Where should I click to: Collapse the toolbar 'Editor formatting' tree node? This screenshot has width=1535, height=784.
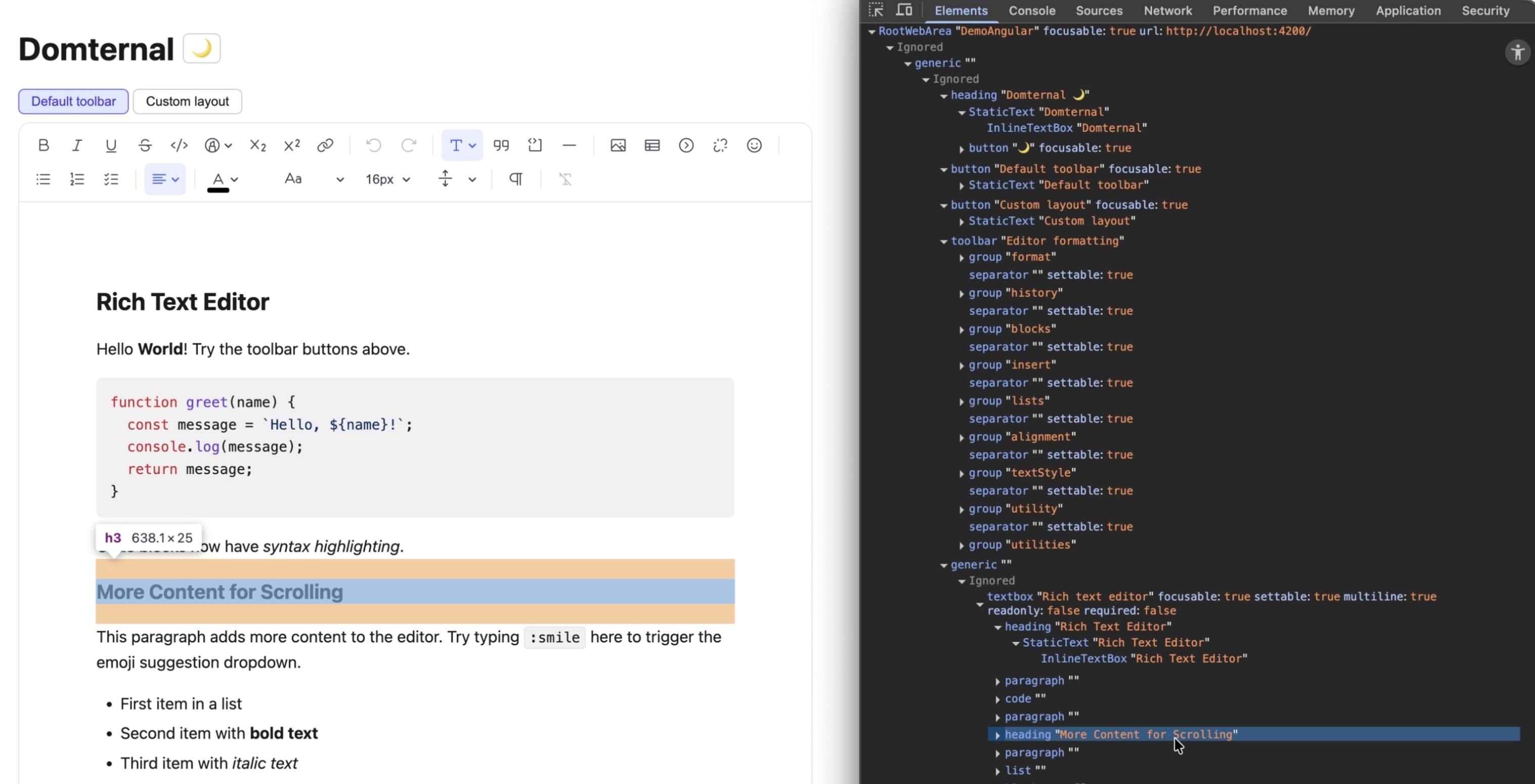[943, 241]
